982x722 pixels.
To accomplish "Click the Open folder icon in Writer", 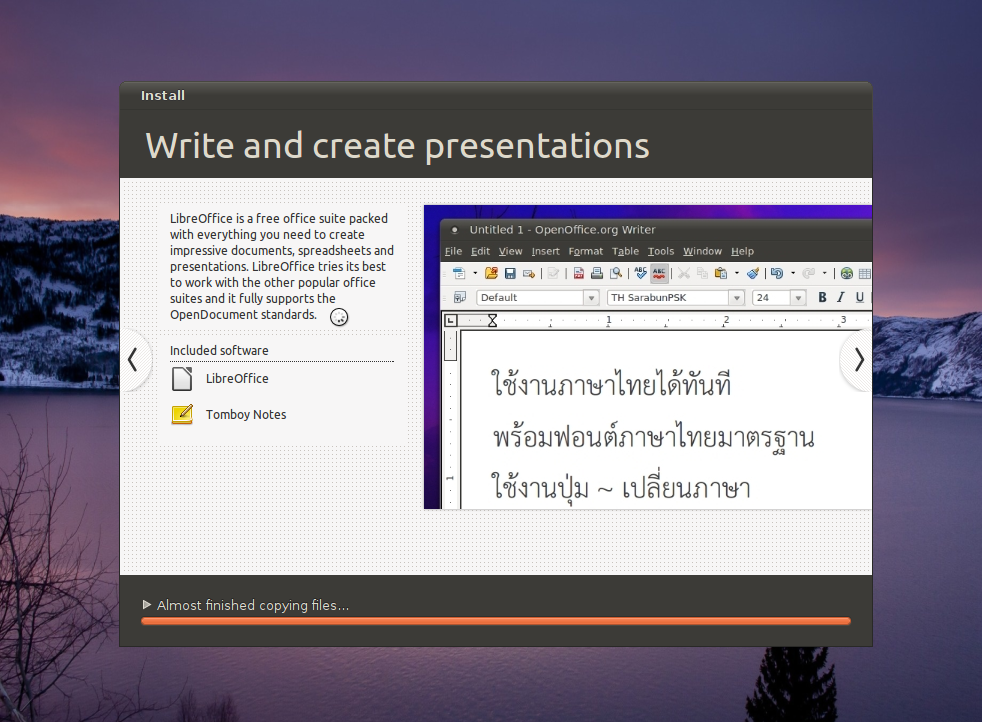I will [492, 273].
